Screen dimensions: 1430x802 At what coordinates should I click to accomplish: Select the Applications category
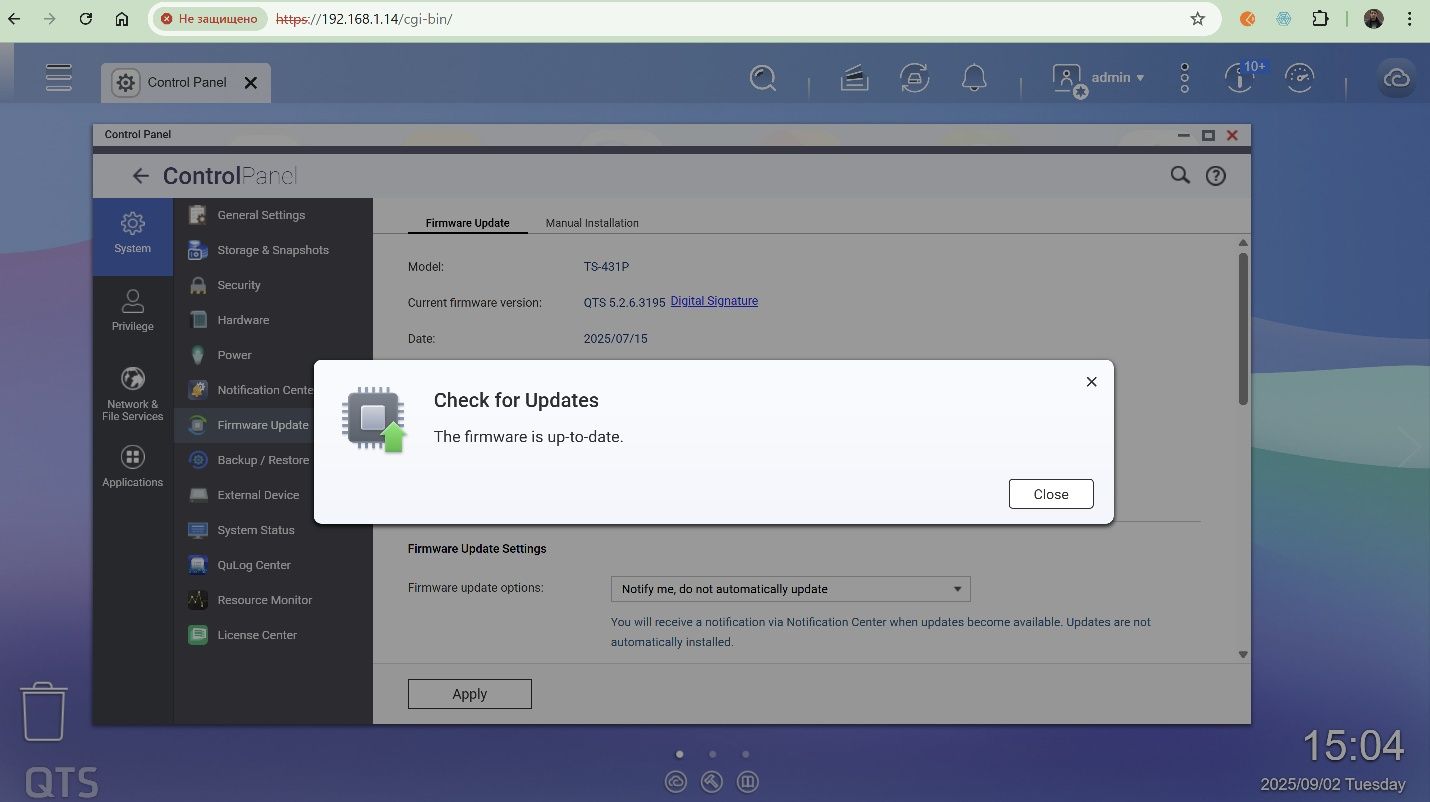[x=132, y=467]
